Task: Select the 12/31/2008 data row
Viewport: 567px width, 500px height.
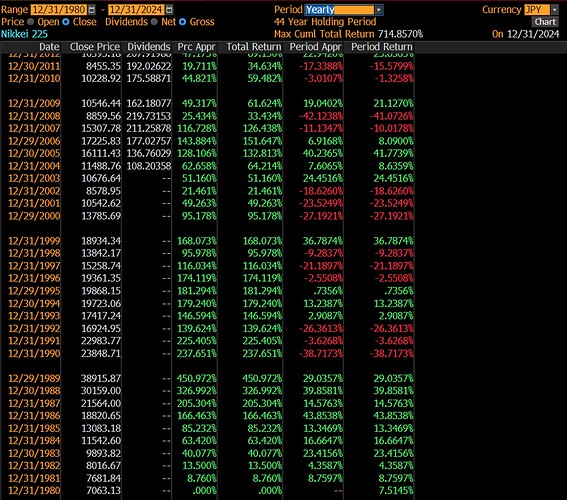Action: pos(211,116)
